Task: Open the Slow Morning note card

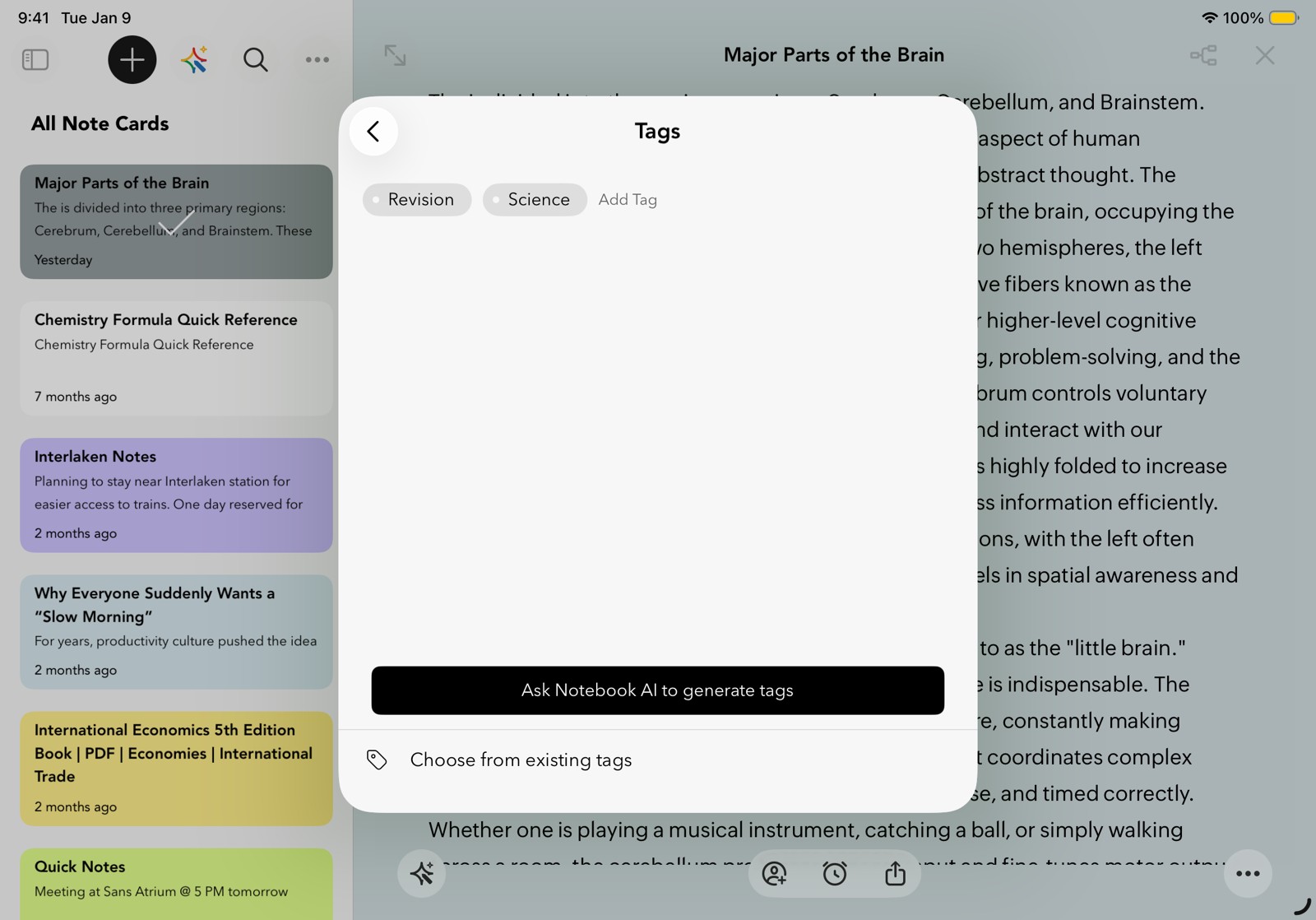Action: [176, 631]
